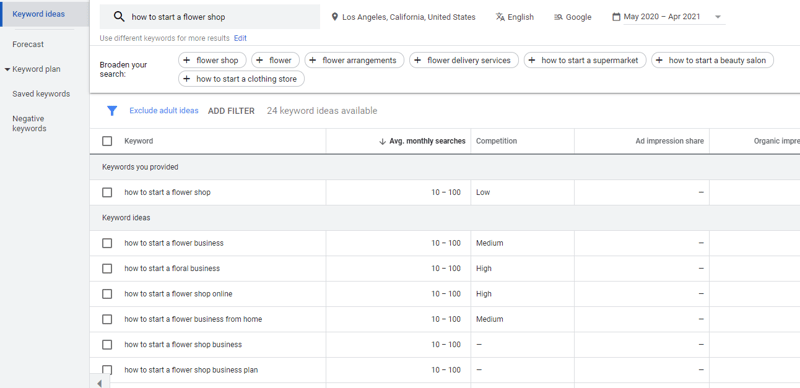Click the language translate icon
Viewport: 800px width, 388px height.
pyautogui.click(x=500, y=17)
